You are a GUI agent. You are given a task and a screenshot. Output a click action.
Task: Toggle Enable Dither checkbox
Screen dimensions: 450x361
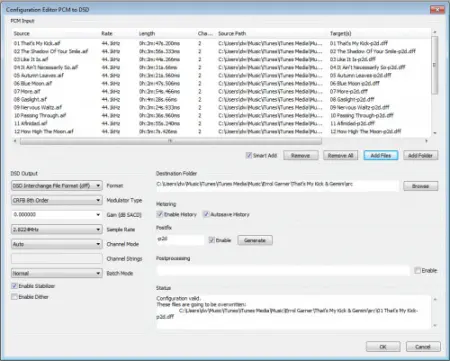(x=14, y=297)
